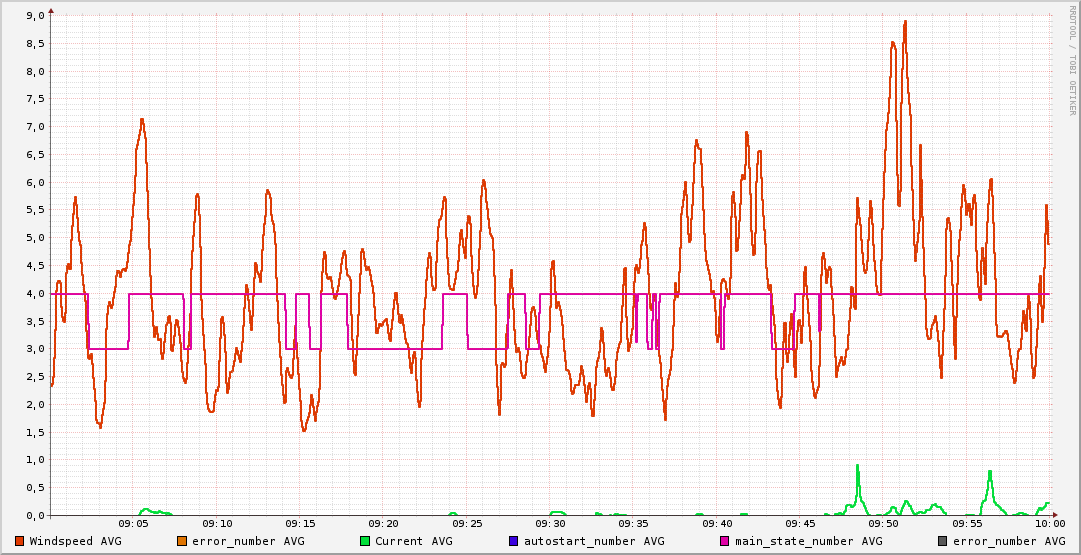Click the RRDTOOL / TOBI OETIKER watermark

coord(1073,60)
